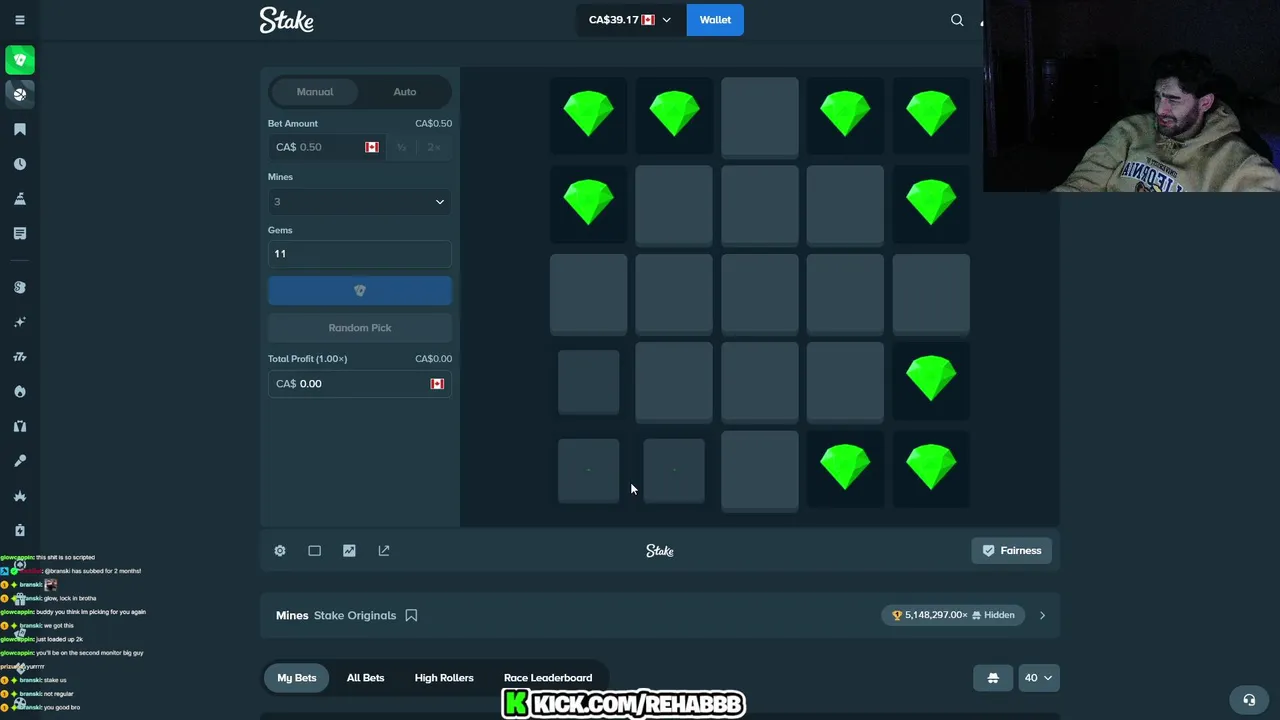
Task: Select the High Rollers tab
Action: (444, 678)
